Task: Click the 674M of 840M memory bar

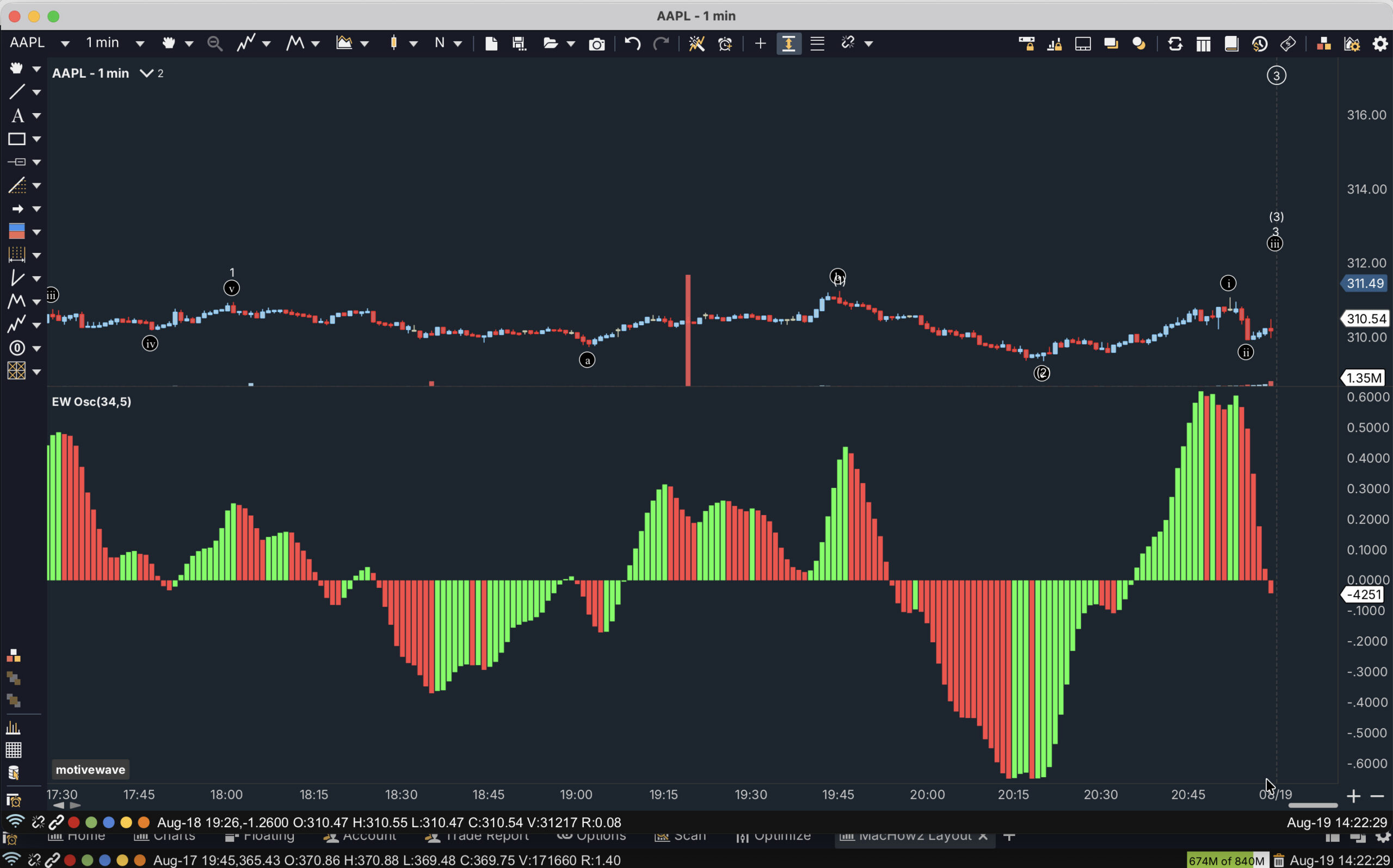Action: pos(1226,860)
